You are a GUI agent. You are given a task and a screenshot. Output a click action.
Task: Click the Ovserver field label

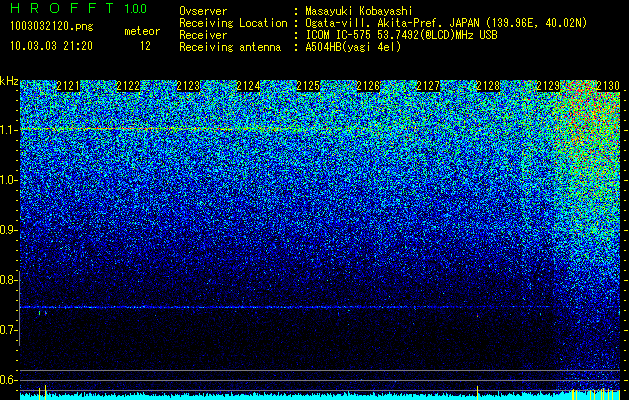tap(203, 11)
